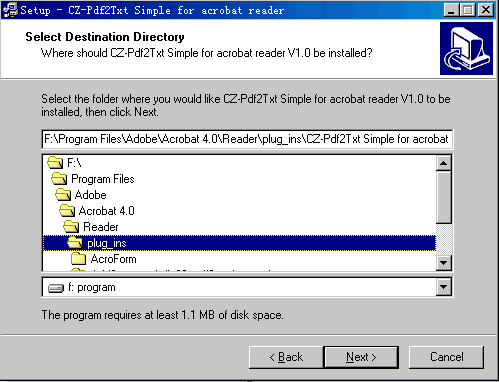Click the setup icon in title bar
The width and height of the screenshot is (499, 382).
(x=10, y=10)
